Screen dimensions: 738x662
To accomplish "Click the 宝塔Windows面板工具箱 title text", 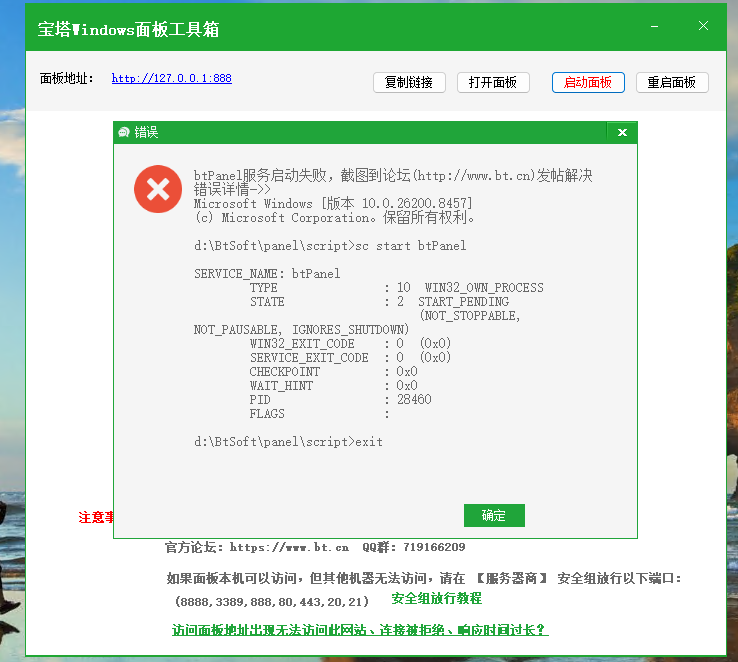I will coord(128,29).
